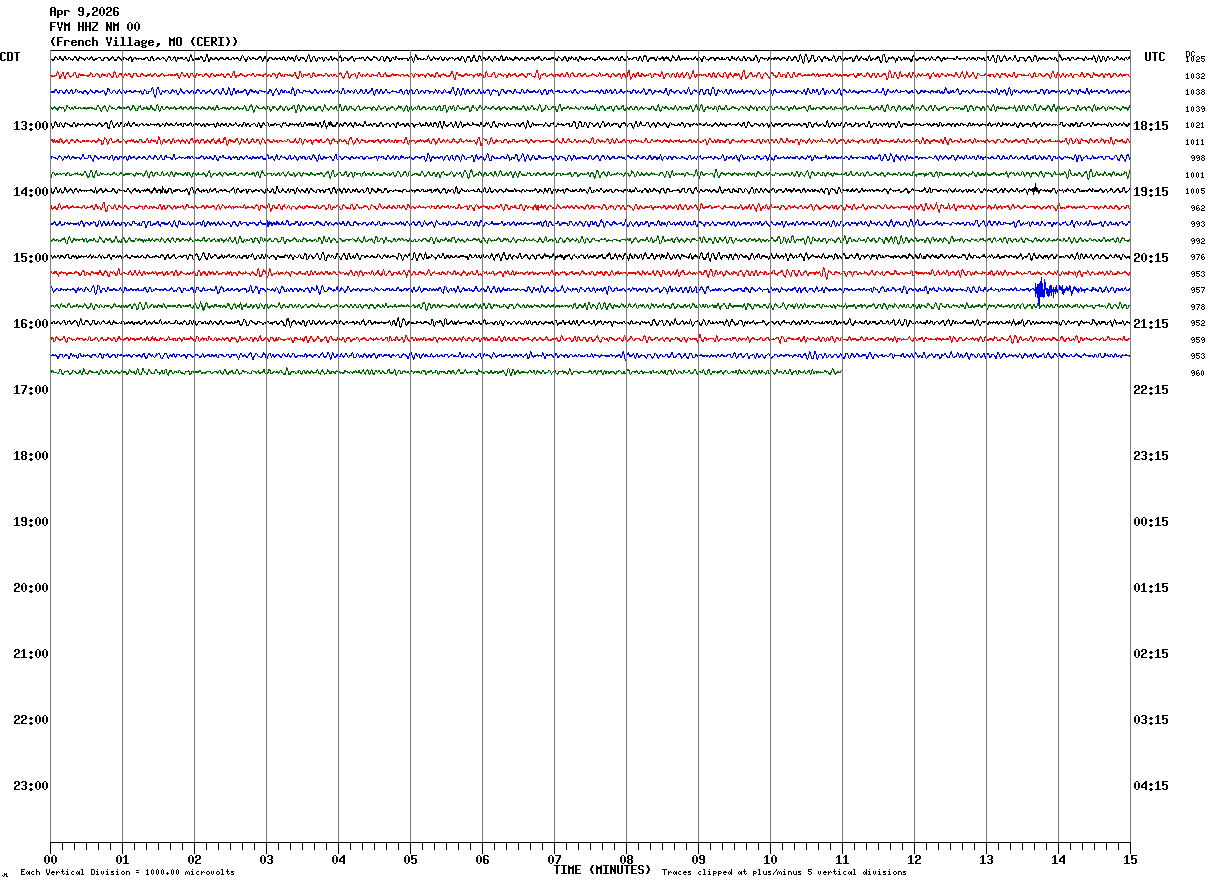The height and width of the screenshot is (886, 1210).
Task: Select the '22:00' CDT hour label
Action: [31, 720]
